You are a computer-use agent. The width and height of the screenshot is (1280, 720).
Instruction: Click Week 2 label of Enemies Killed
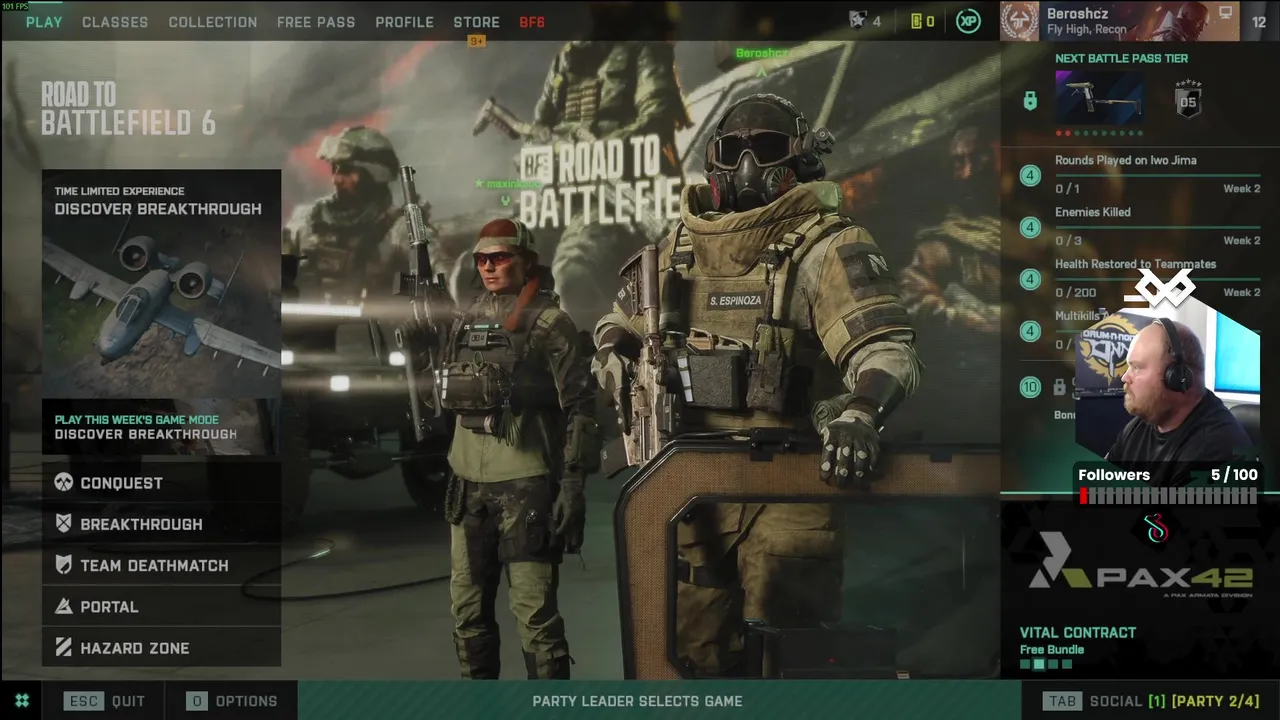[1242, 240]
